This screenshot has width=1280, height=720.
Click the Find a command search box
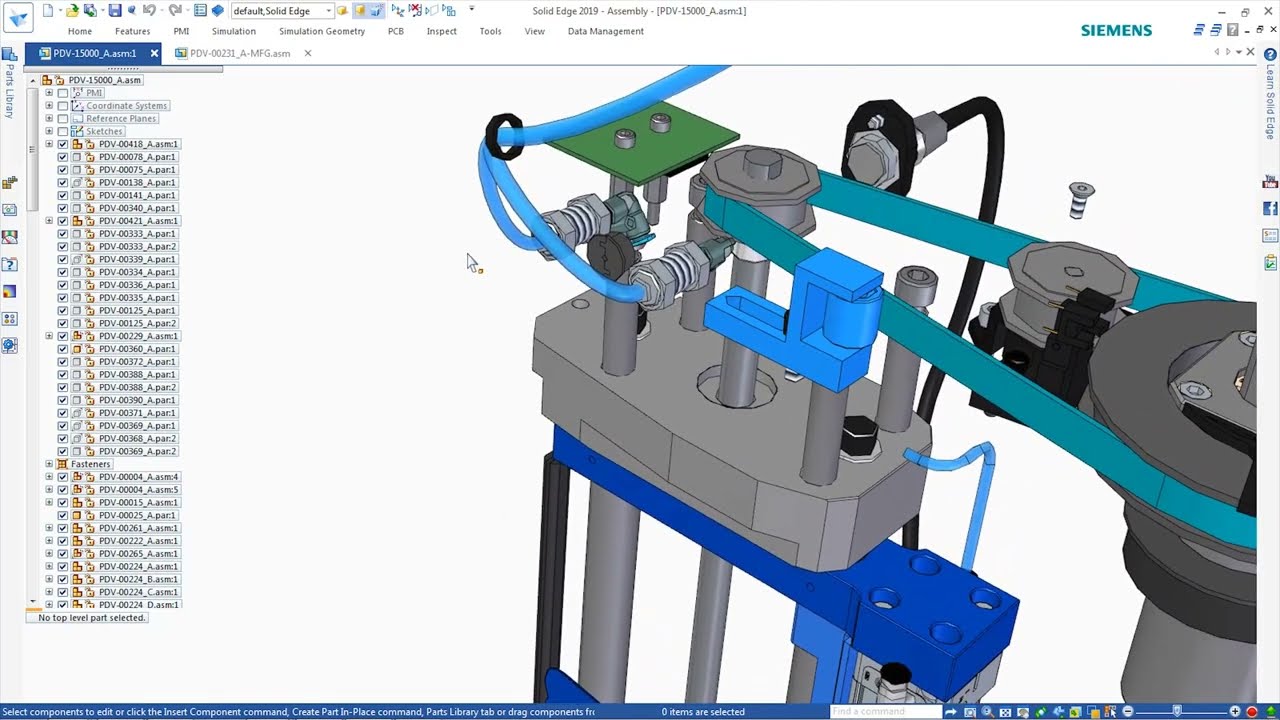click(x=885, y=712)
